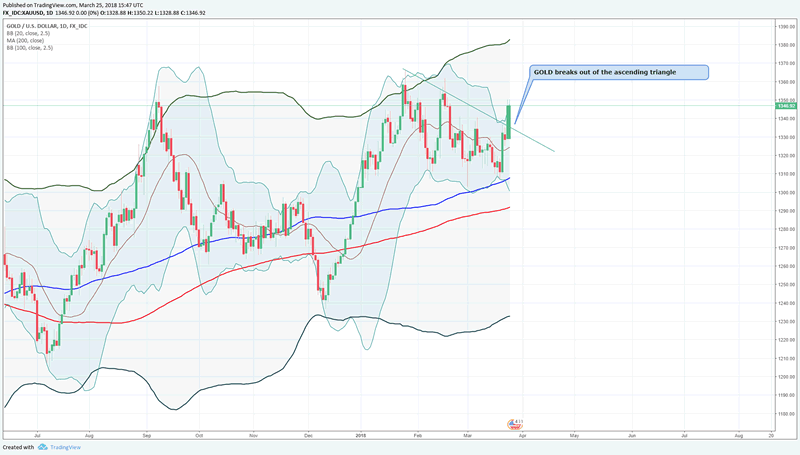The image size is (800, 455).
Task: Click the 'Created with' footer text
Action: click(18, 447)
